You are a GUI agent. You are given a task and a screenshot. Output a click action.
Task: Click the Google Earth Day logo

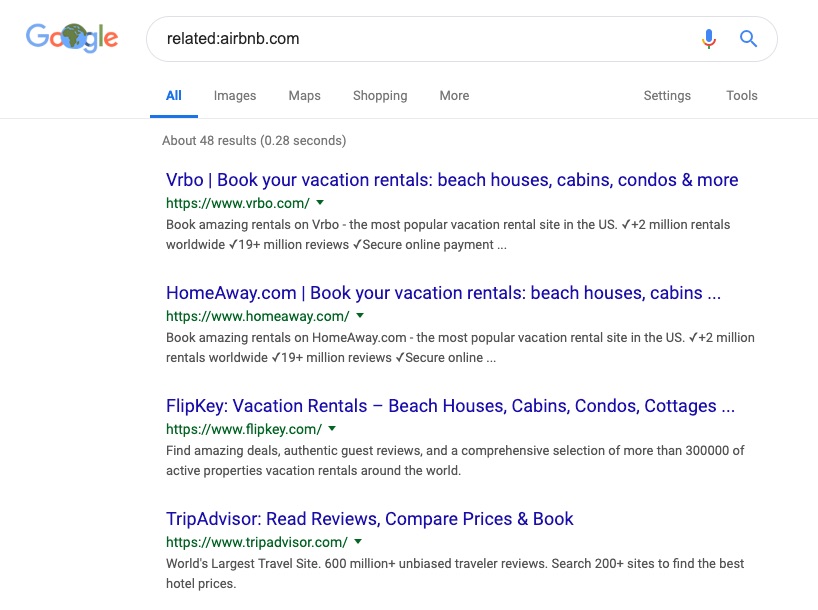click(72, 38)
